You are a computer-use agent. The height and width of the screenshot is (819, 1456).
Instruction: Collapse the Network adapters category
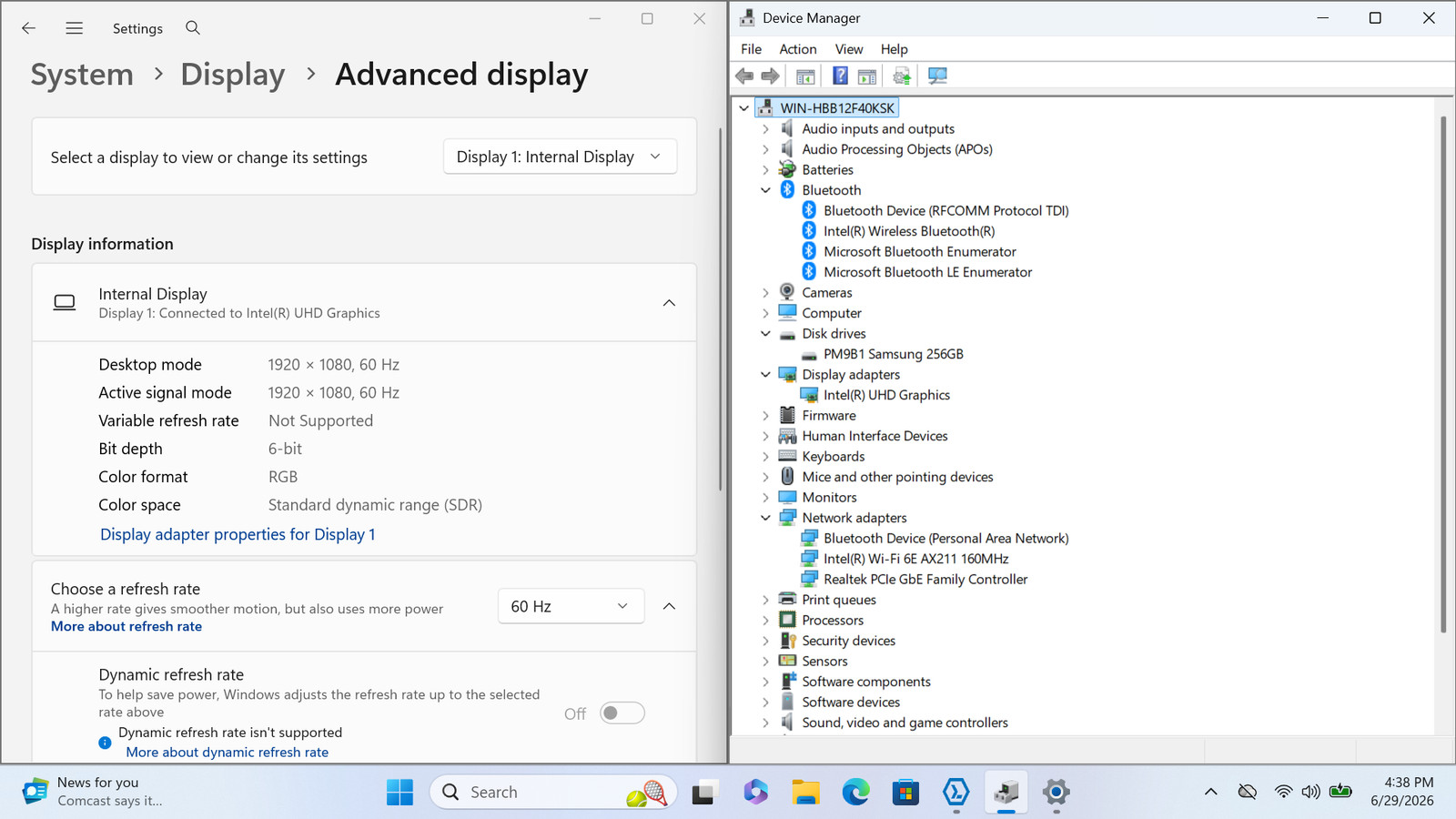(x=765, y=518)
